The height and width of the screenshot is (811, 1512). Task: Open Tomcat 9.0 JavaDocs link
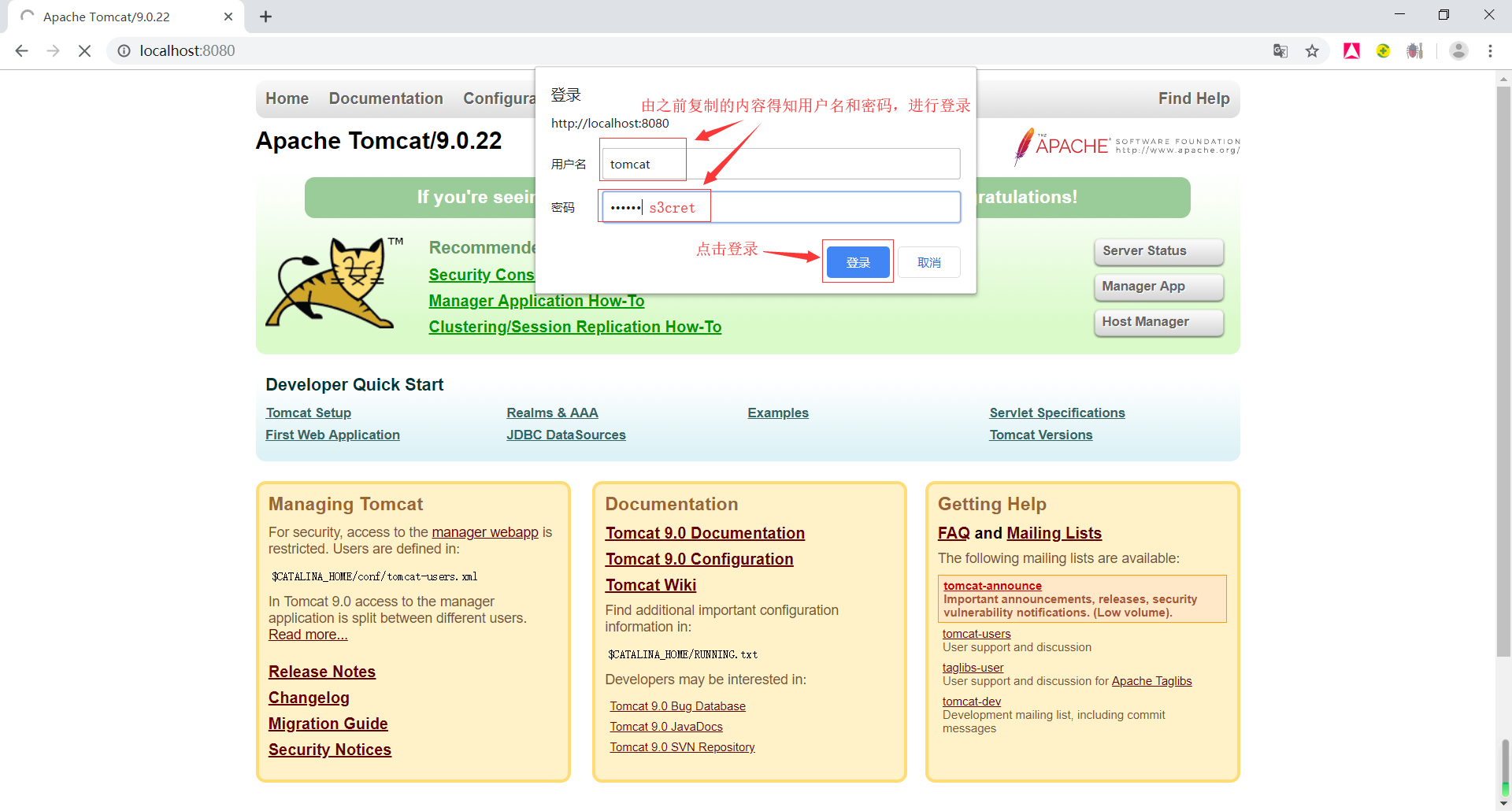(x=666, y=727)
